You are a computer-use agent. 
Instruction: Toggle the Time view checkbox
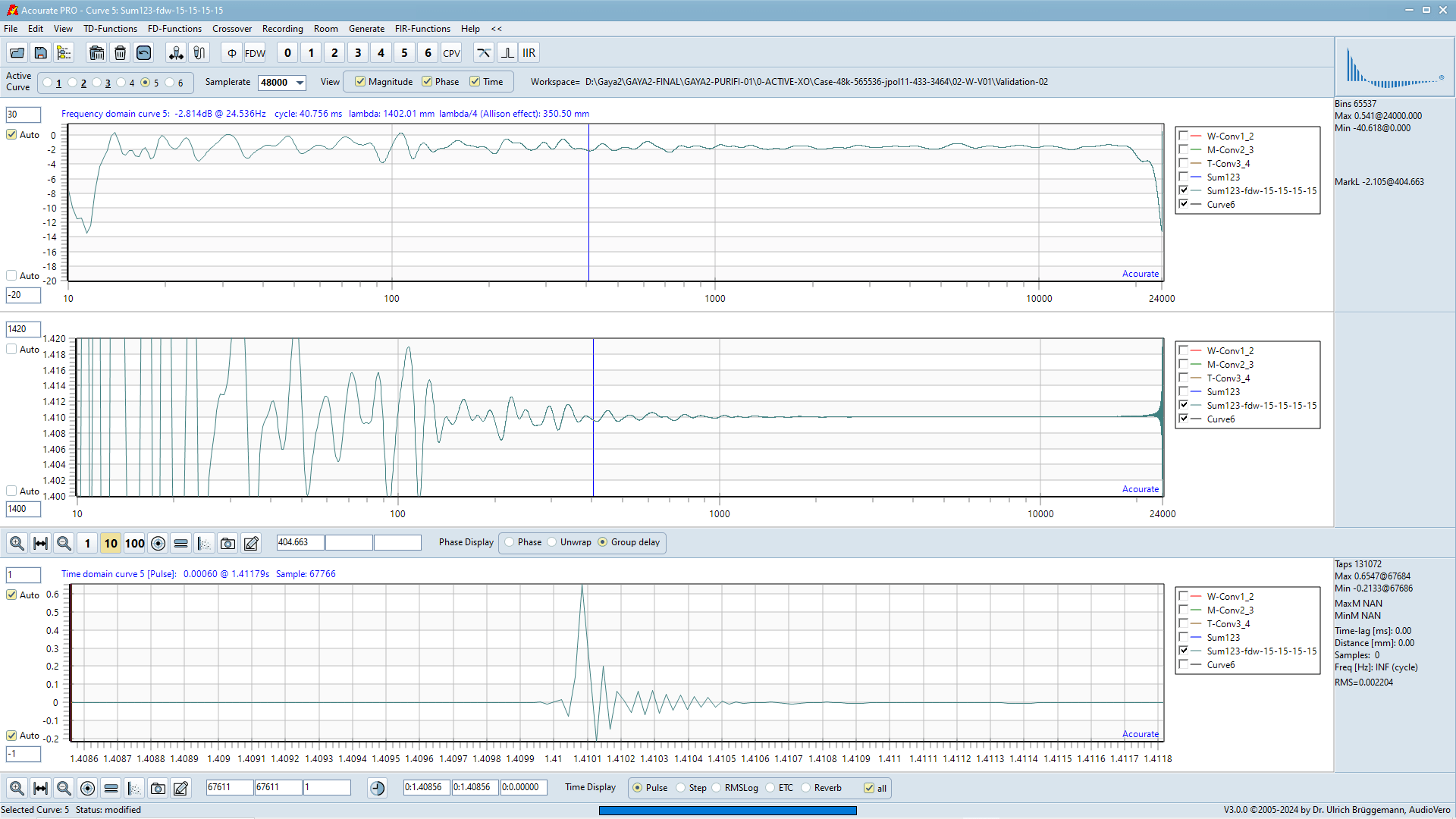click(475, 82)
